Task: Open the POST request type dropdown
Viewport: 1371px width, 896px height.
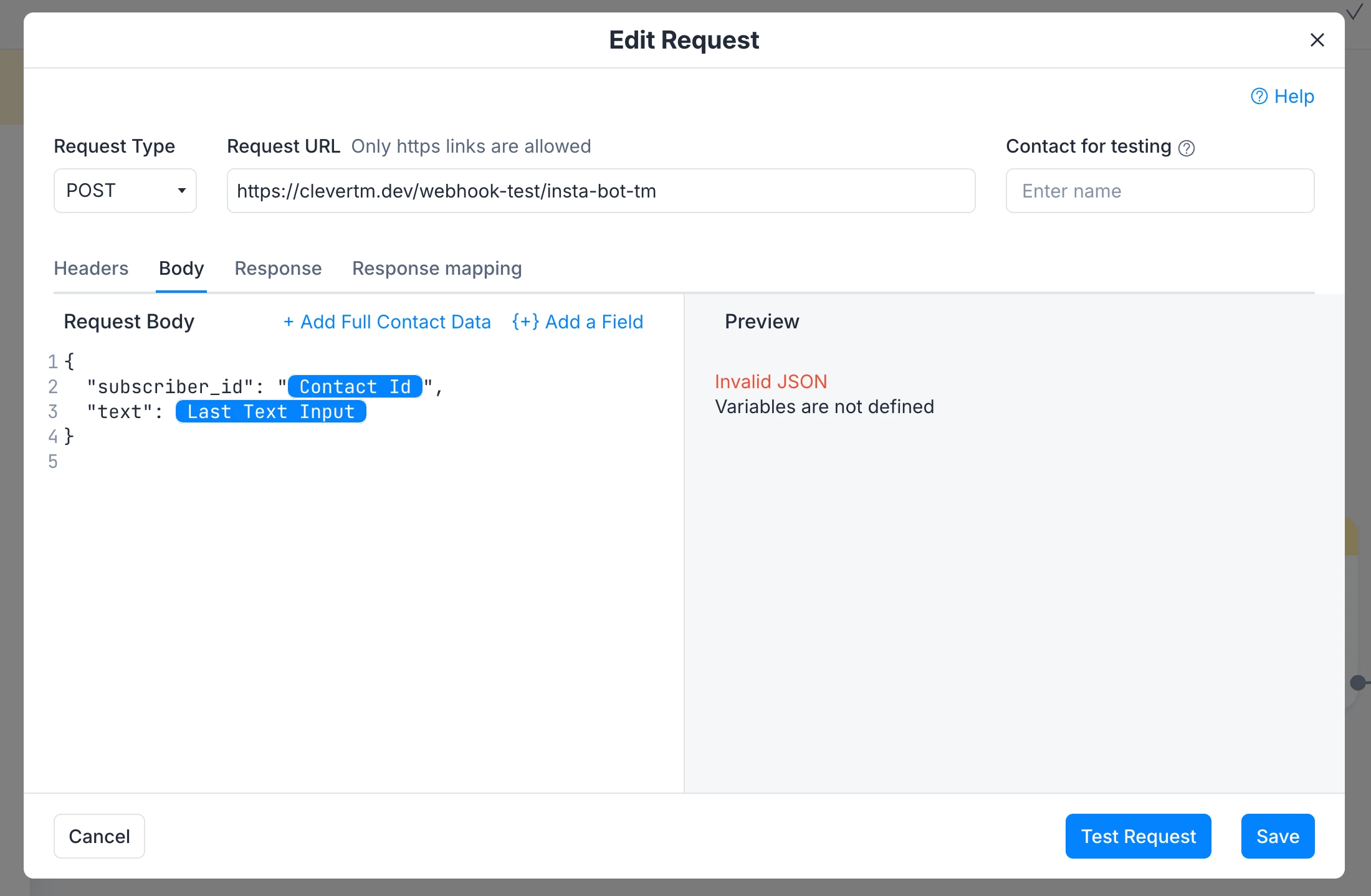Action: (125, 191)
